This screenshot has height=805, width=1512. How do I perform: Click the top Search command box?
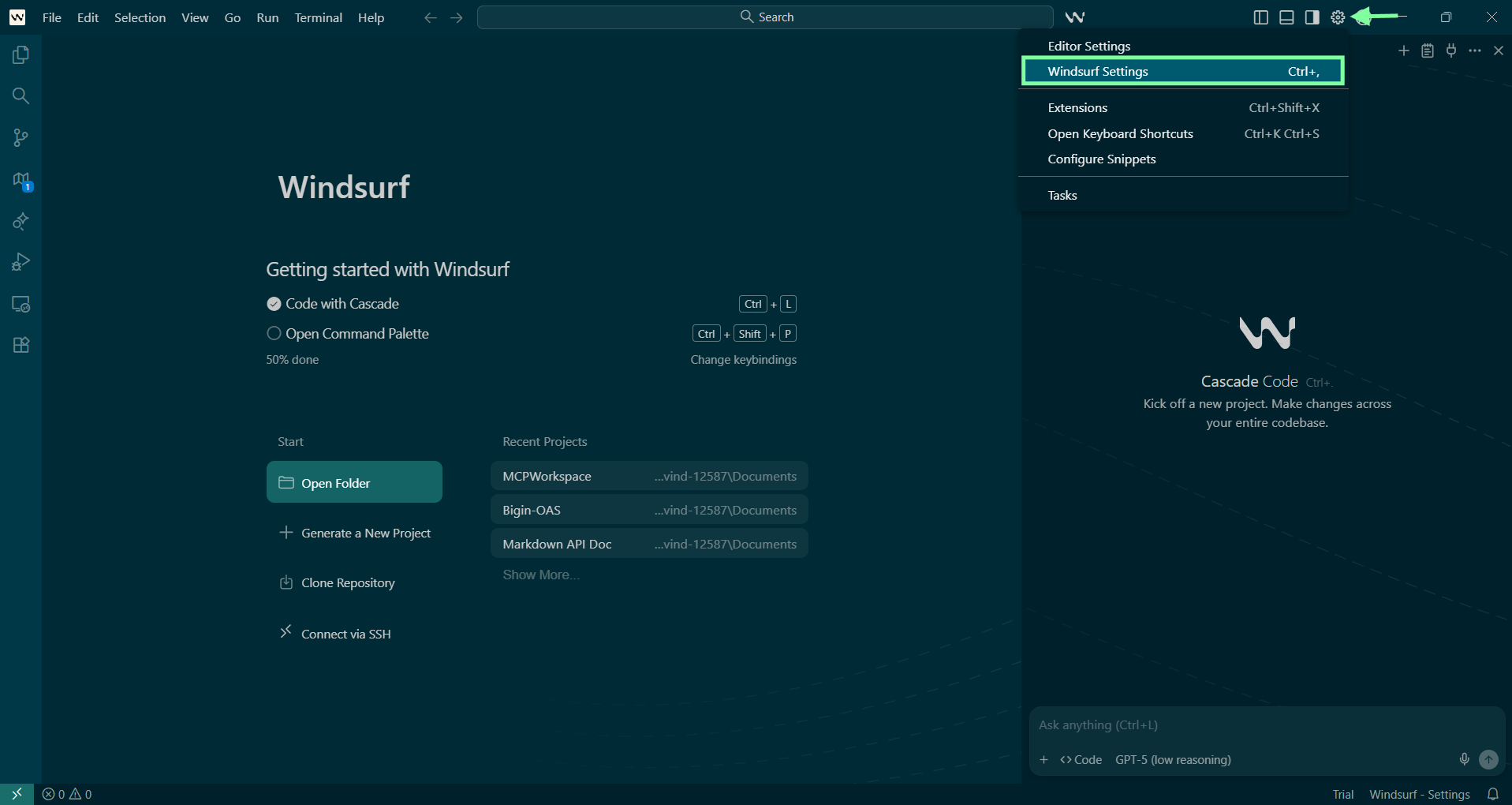coord(765,17)
